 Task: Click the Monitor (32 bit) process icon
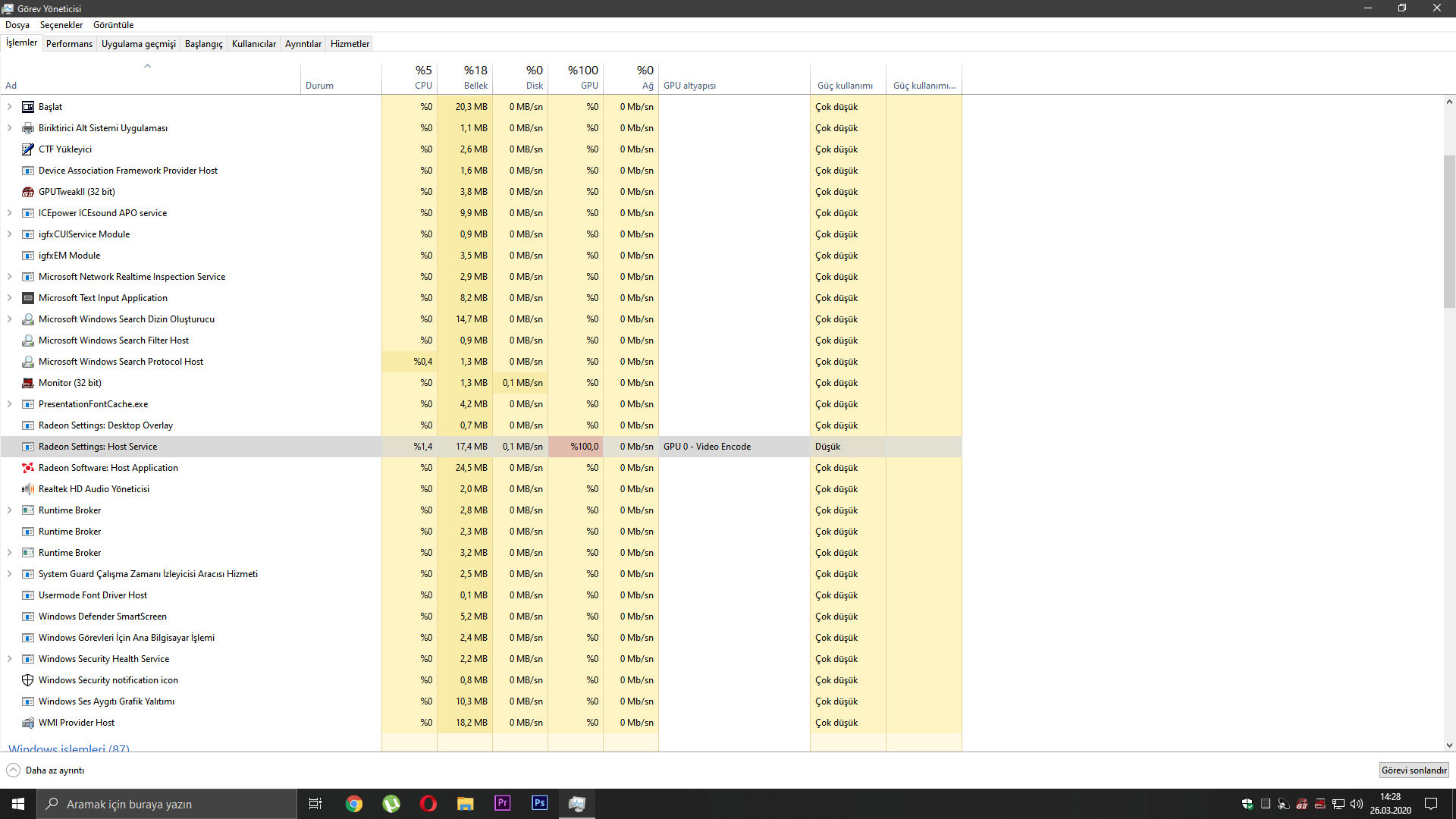click(28, 383)
